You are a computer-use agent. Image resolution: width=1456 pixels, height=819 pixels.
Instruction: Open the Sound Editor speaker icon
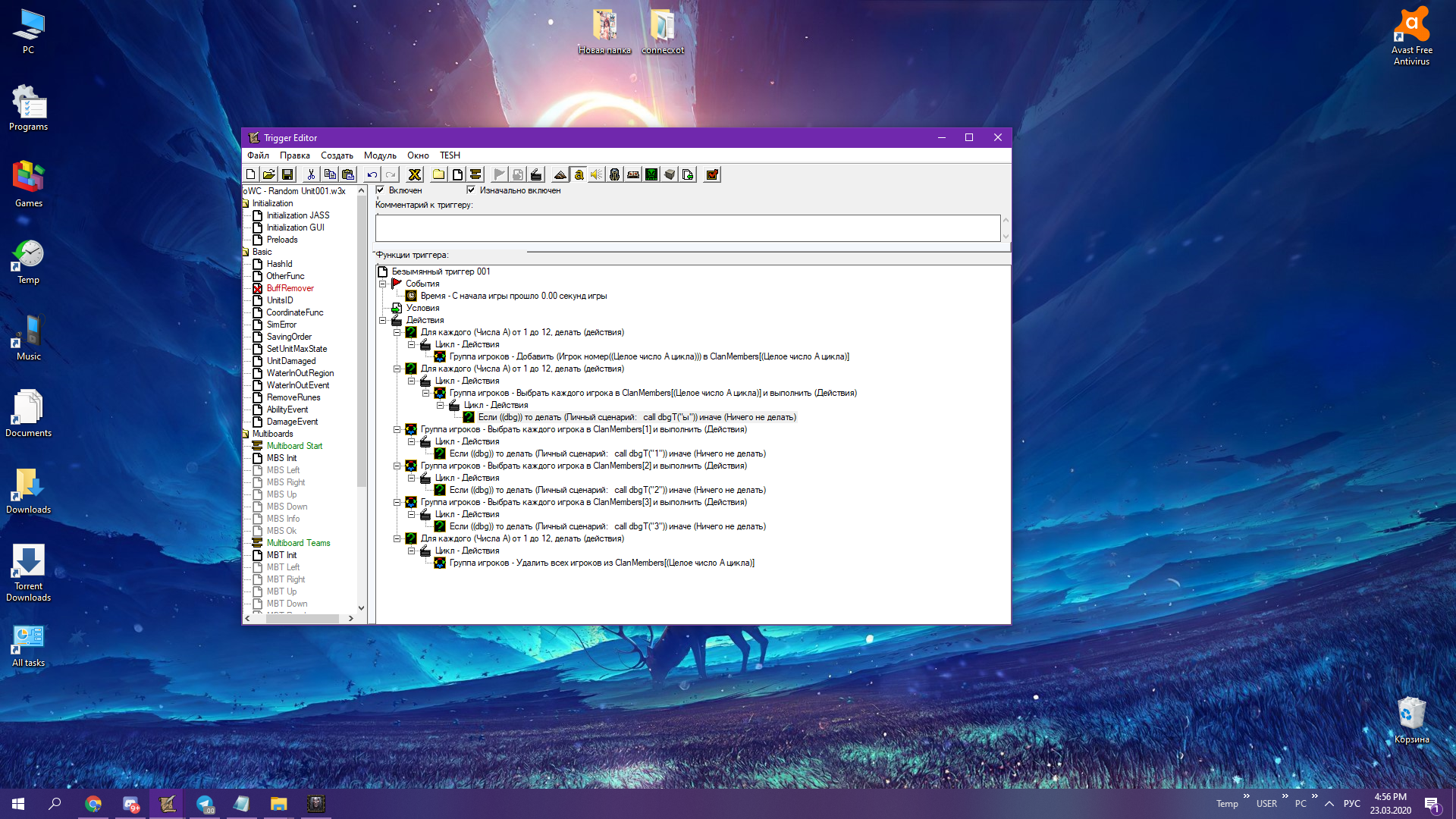pyautogui.click(x=597, y=174)
